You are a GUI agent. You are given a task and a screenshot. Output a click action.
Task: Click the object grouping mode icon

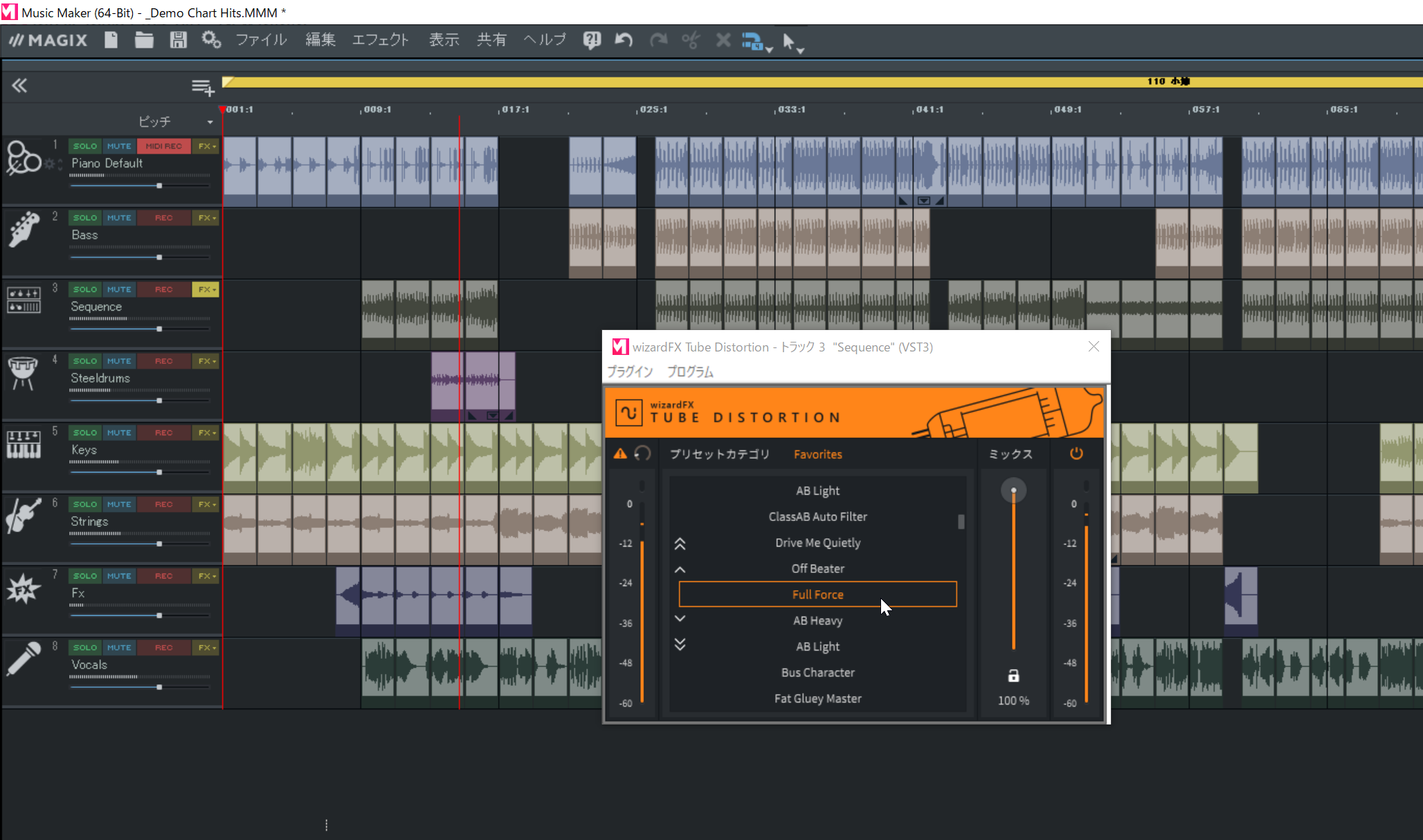753,42
